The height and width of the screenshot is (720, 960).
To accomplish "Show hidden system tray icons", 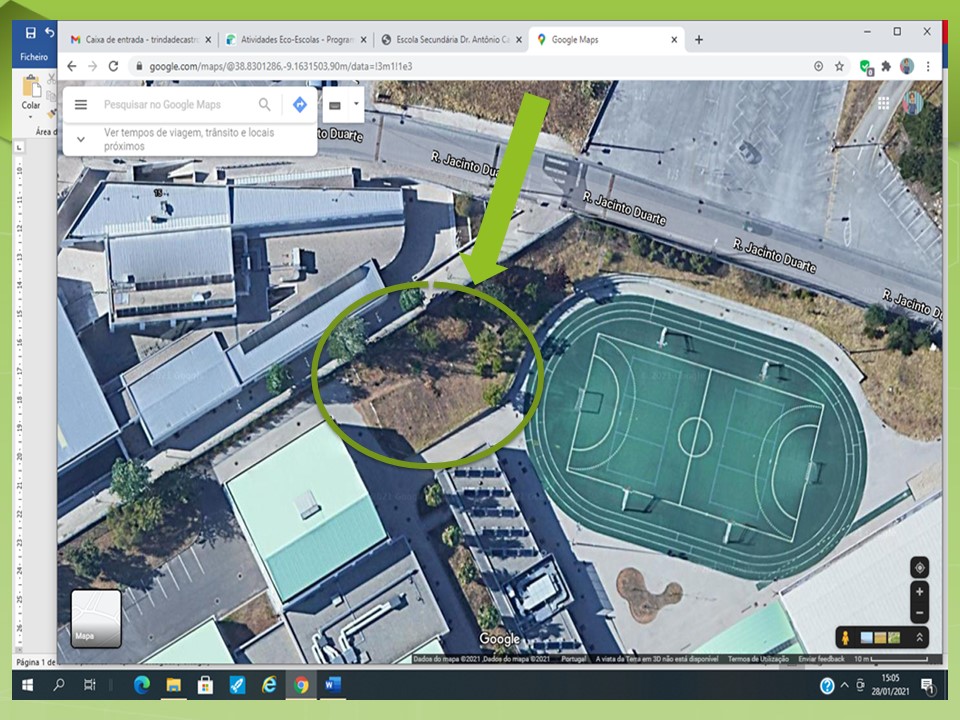I will 845,685.
